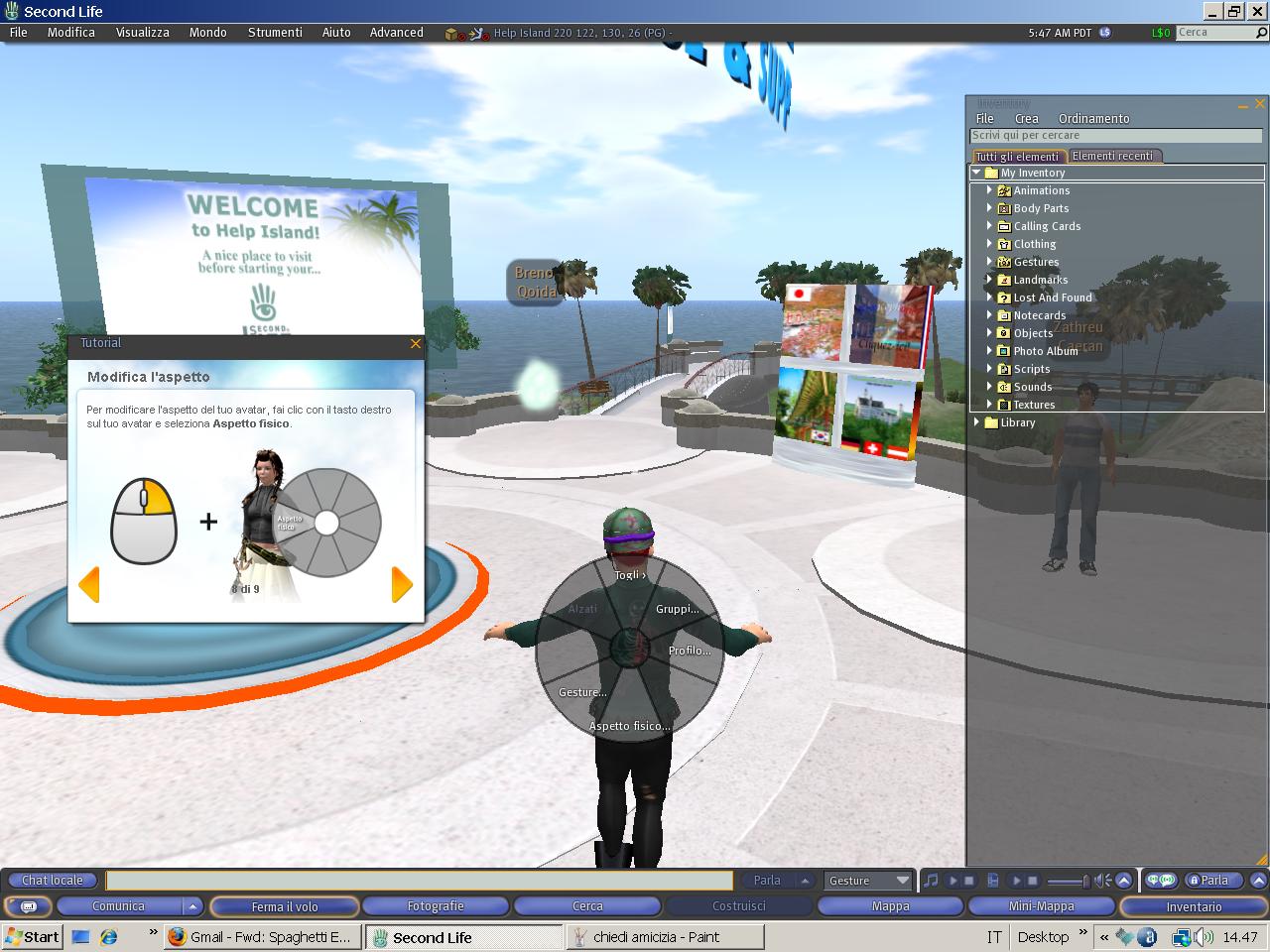
Task: Choose Aspetto fisico in pie menu
Action: pyautogui.click(x=630, y=726)
